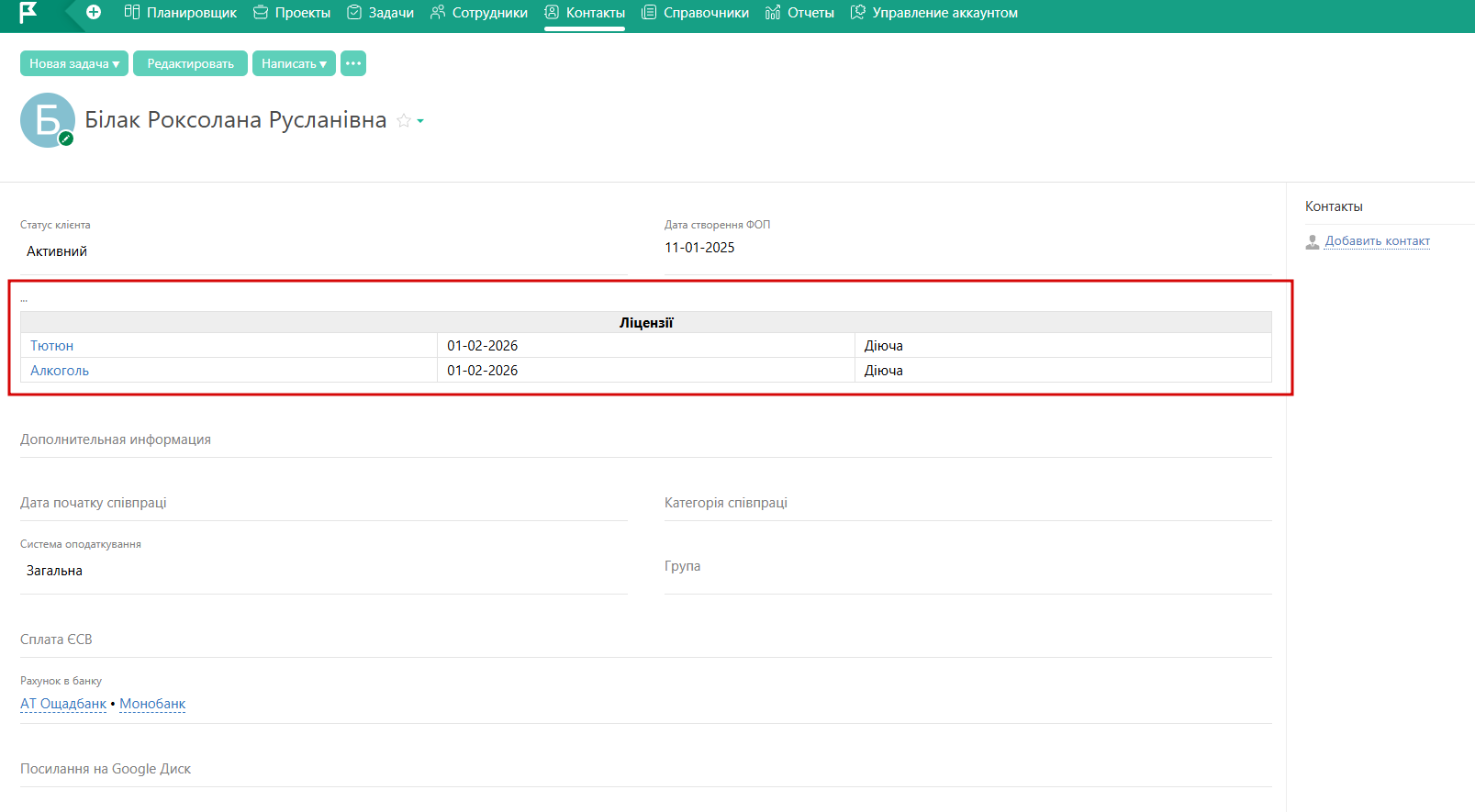Expand the Новая задача dropdown
This screenshot has height=812, width=1475.
pyautogui.click(x=74, y=63)
